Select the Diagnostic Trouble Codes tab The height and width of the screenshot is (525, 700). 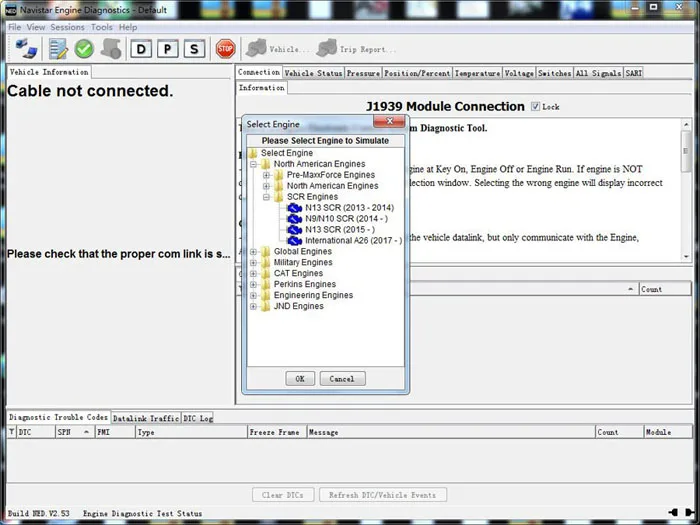pos(58,417)
